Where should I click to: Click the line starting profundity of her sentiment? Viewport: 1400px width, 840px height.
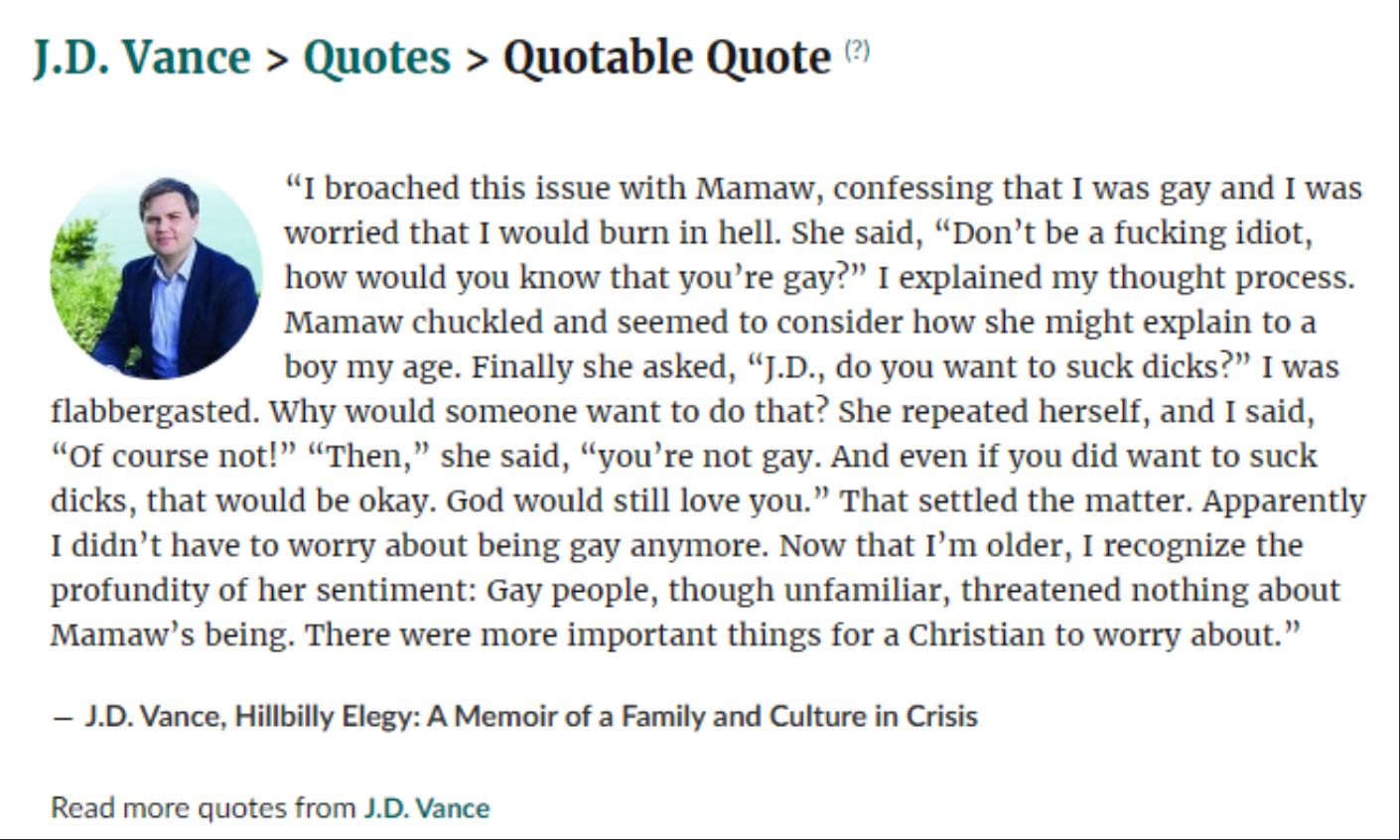click(x=695, y=590)
